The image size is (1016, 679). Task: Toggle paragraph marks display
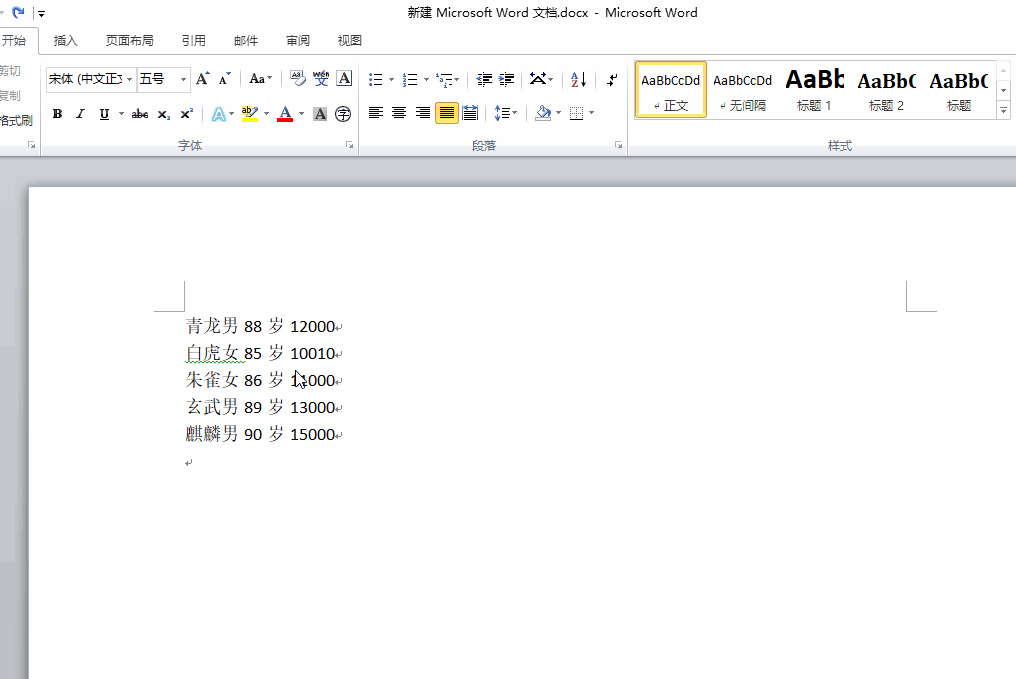click(612, 78)
